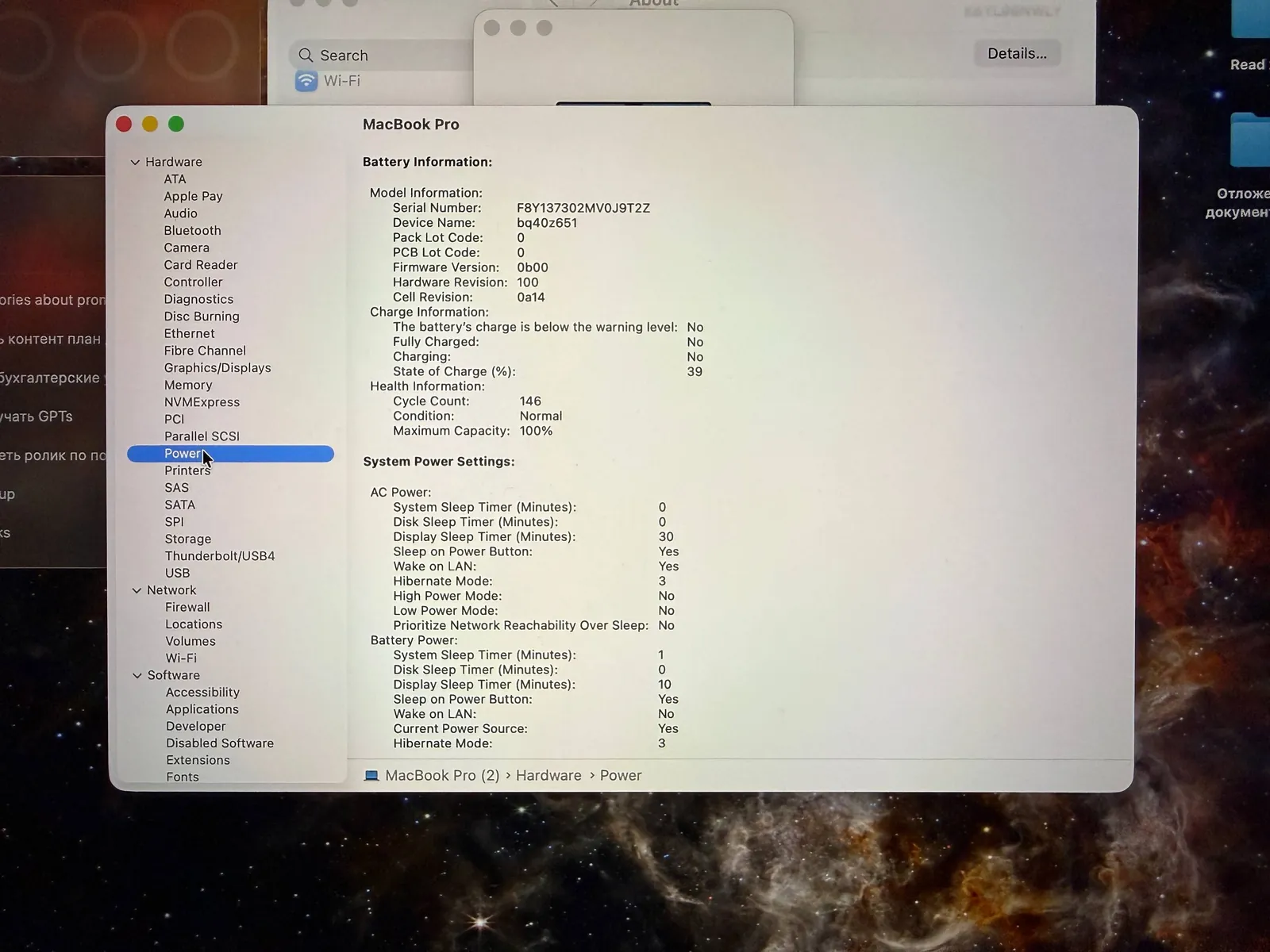Collapse the Software section in sidebar

[x=137, y=675]
